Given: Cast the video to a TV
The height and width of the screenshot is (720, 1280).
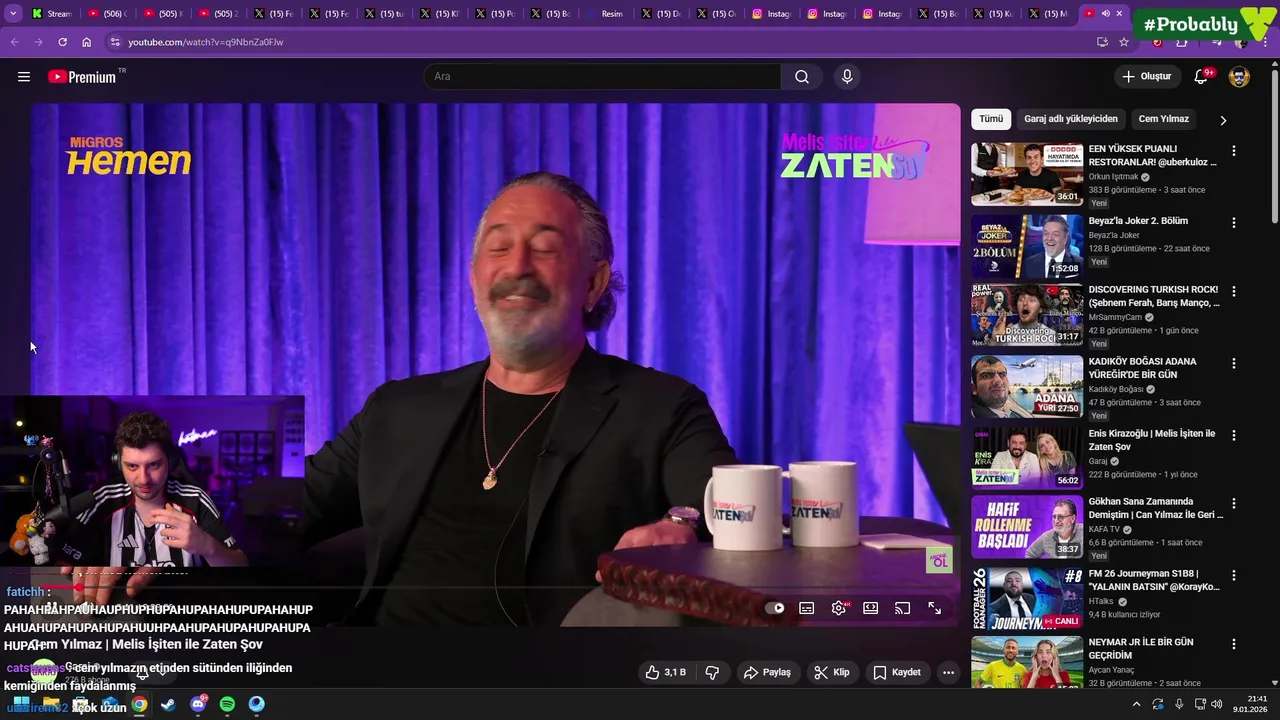Looking at the screenshot, I should 903,608.
